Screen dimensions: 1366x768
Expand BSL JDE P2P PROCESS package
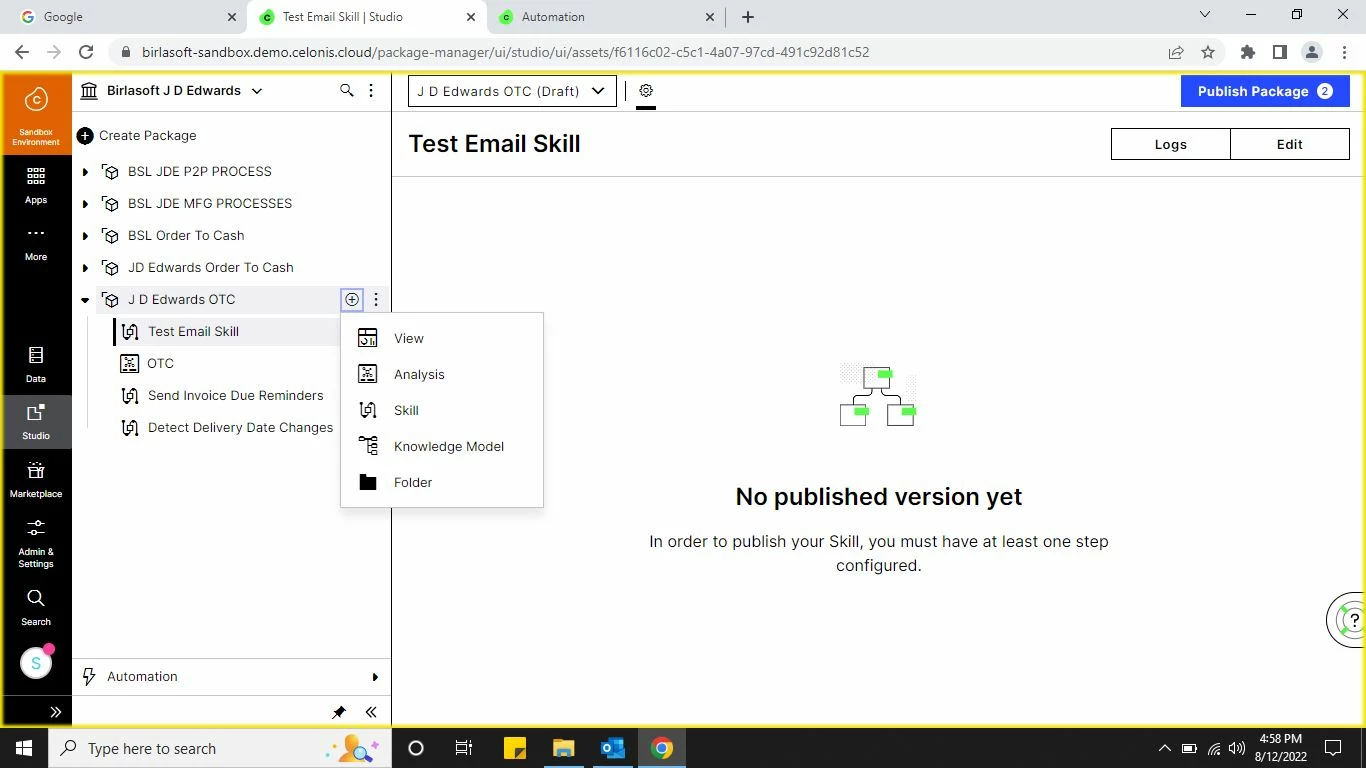[x=85, y=172]
